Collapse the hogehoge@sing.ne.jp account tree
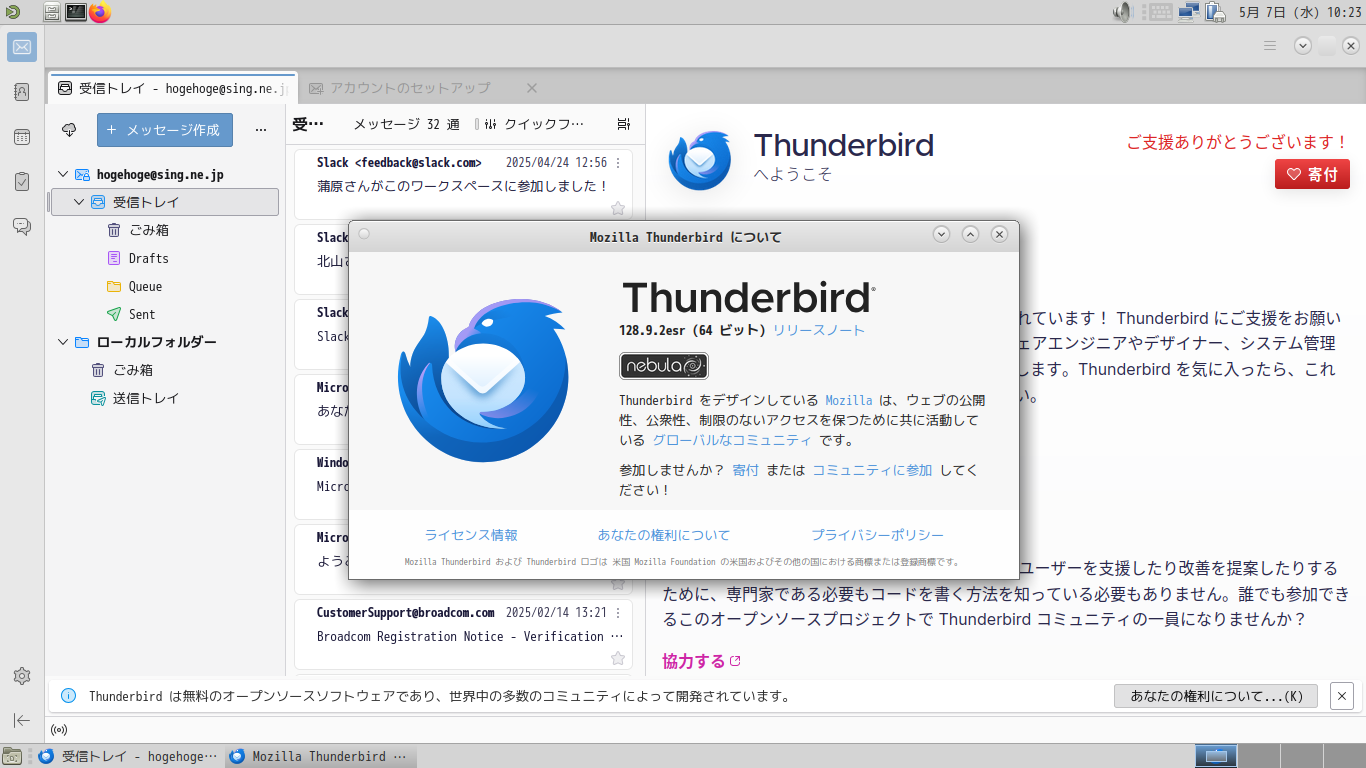The width and height of the screenshot is (1366, 768). (x=64, y=174)
